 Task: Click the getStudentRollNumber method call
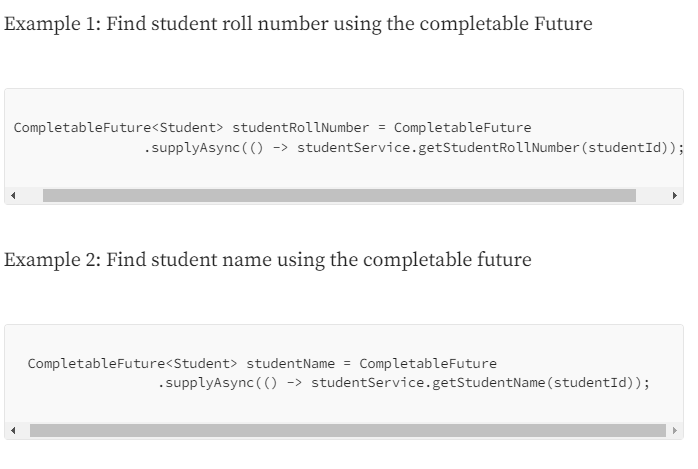(499, 147)
